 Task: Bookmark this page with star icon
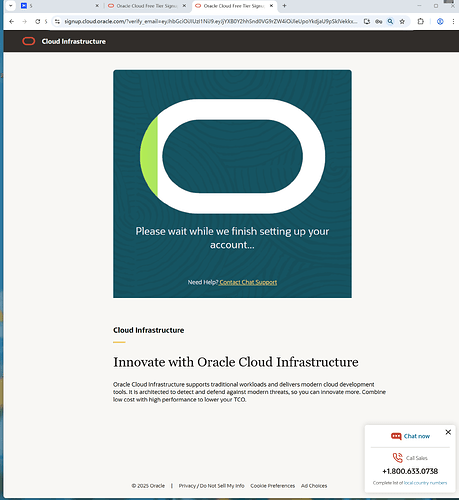402,22
